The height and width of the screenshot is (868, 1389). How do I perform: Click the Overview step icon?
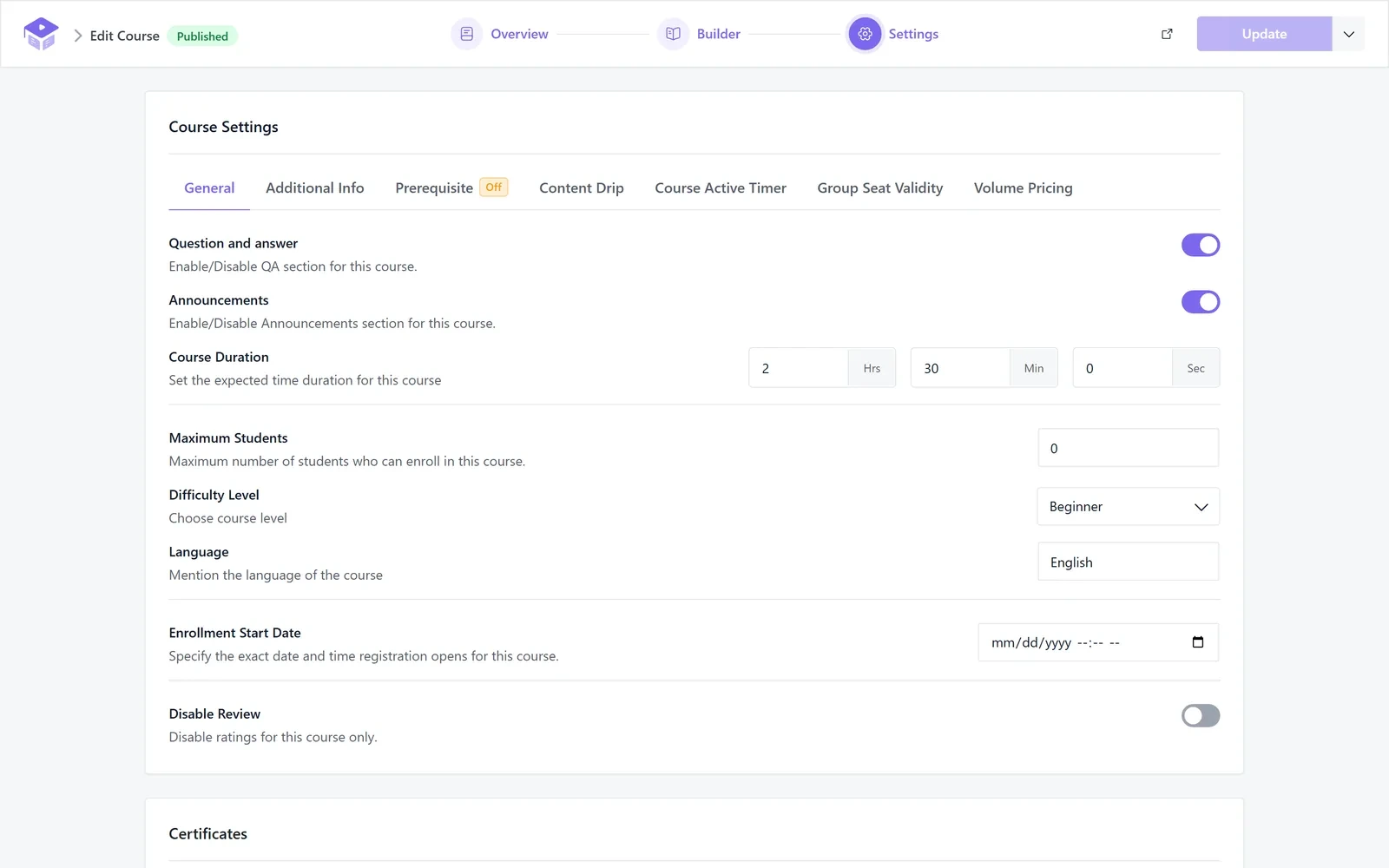click(467, 34)
